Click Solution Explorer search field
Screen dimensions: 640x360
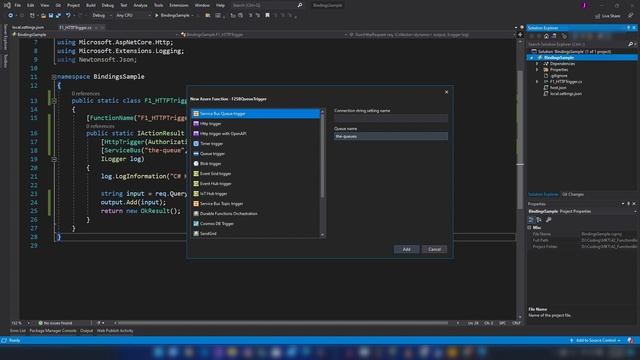coord(578,44)
